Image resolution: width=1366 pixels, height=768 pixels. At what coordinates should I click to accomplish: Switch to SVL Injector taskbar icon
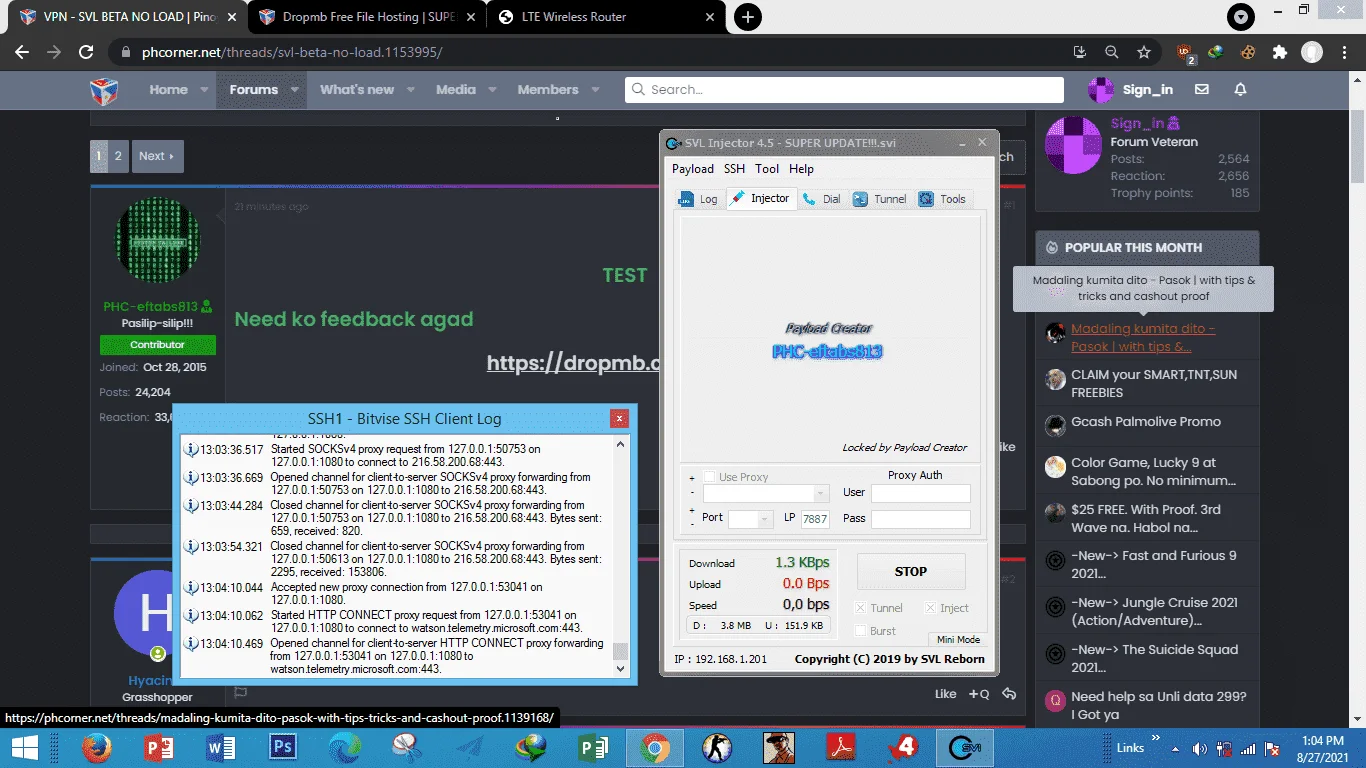pyautogui.click(x=964, y=747)
